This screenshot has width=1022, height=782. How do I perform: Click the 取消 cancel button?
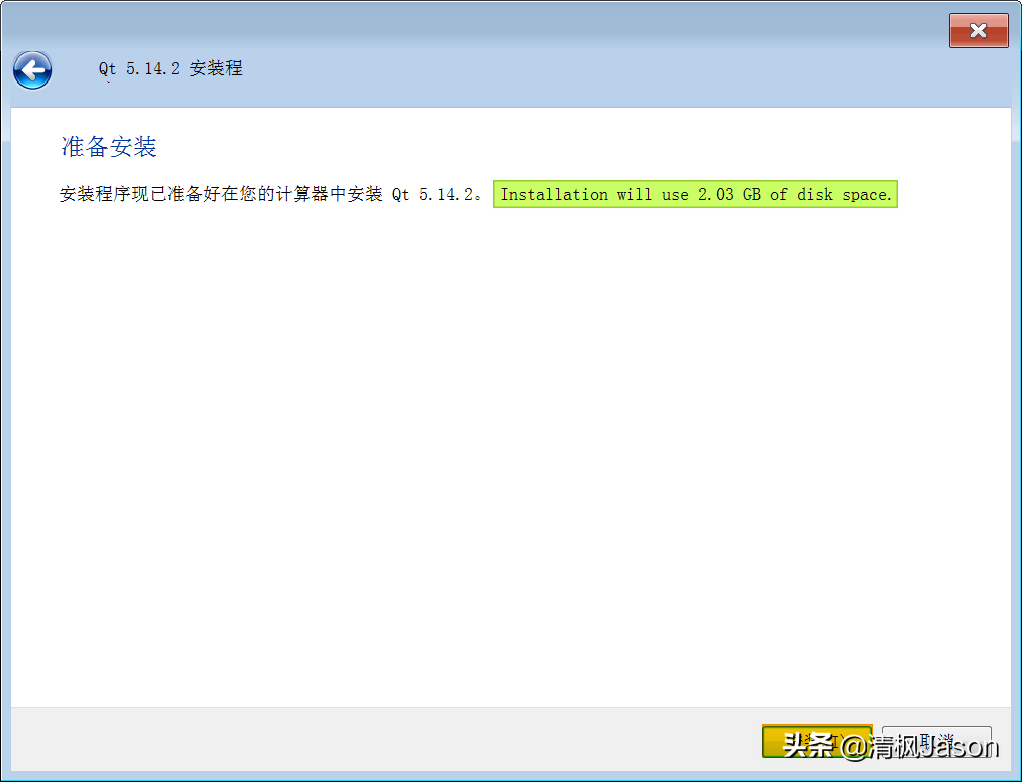click(937, 742)
